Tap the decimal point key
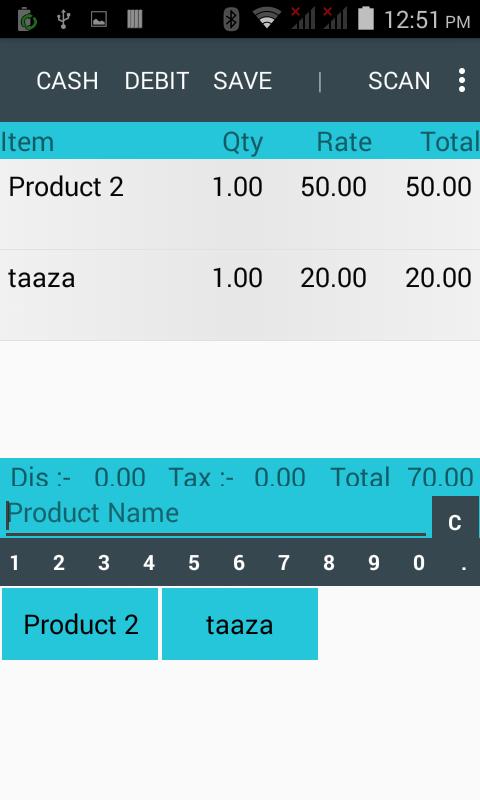Screen dimensions: 480x800 pyautogui.click(x=463, y=563)
